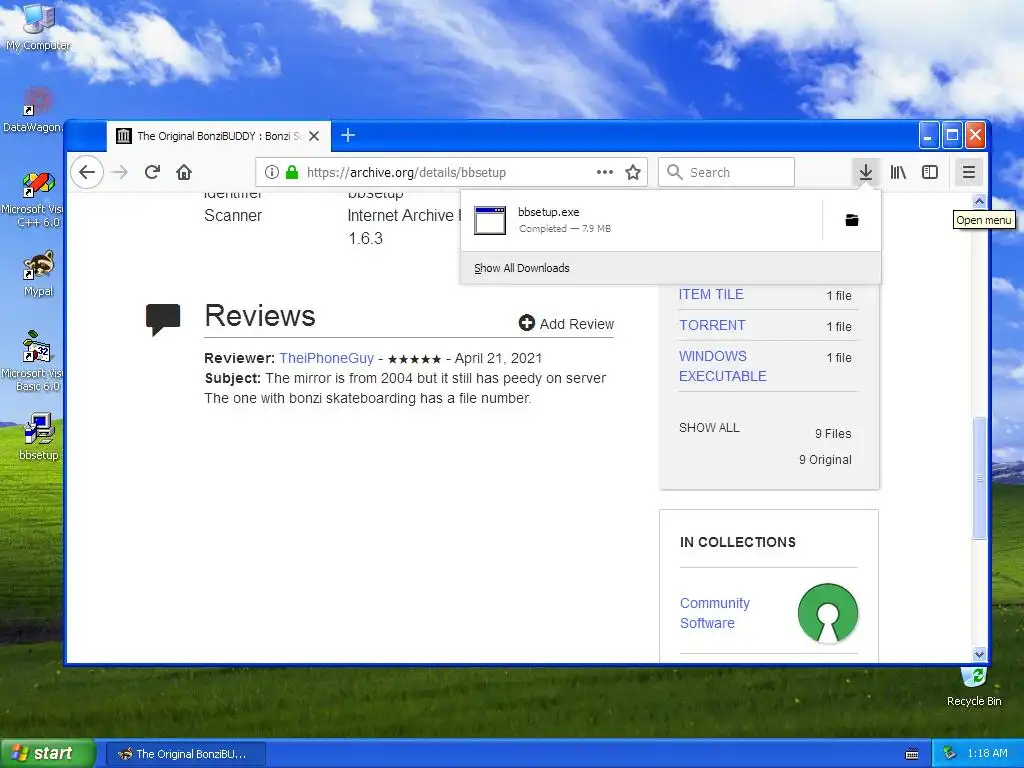Reload the archive.org page

click(152, 172)
